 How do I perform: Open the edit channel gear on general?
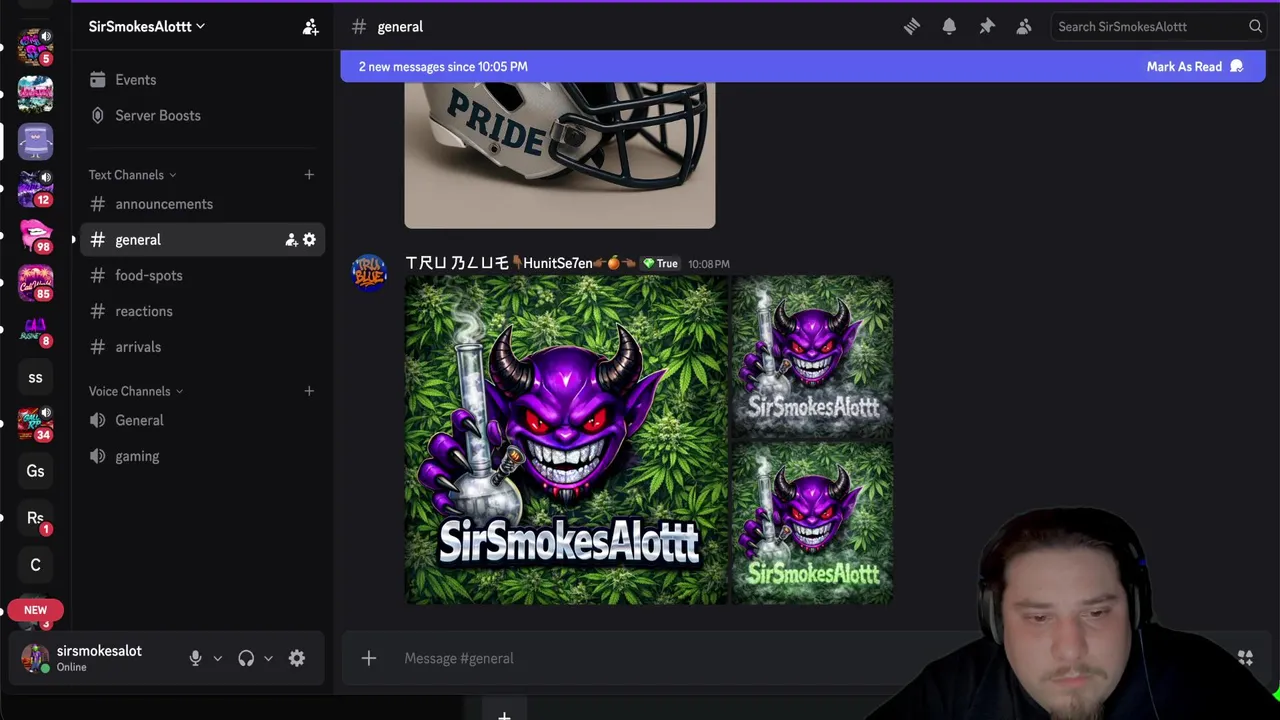coord(309,240)
